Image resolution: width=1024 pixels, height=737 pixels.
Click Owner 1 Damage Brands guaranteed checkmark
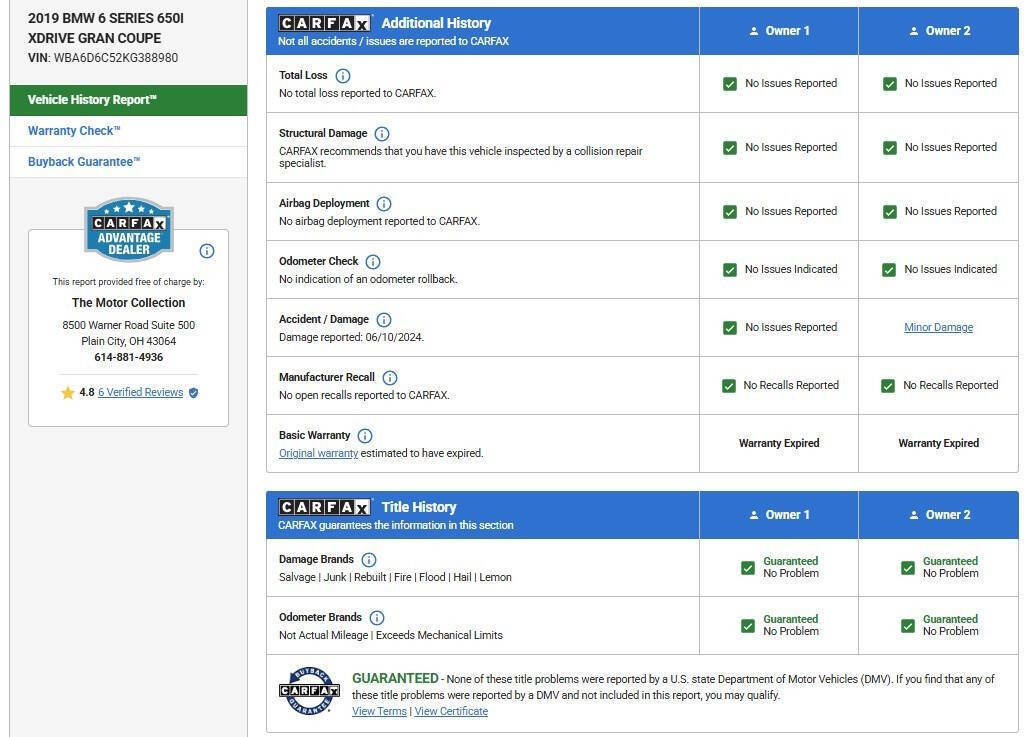click(x=748, y=568)
